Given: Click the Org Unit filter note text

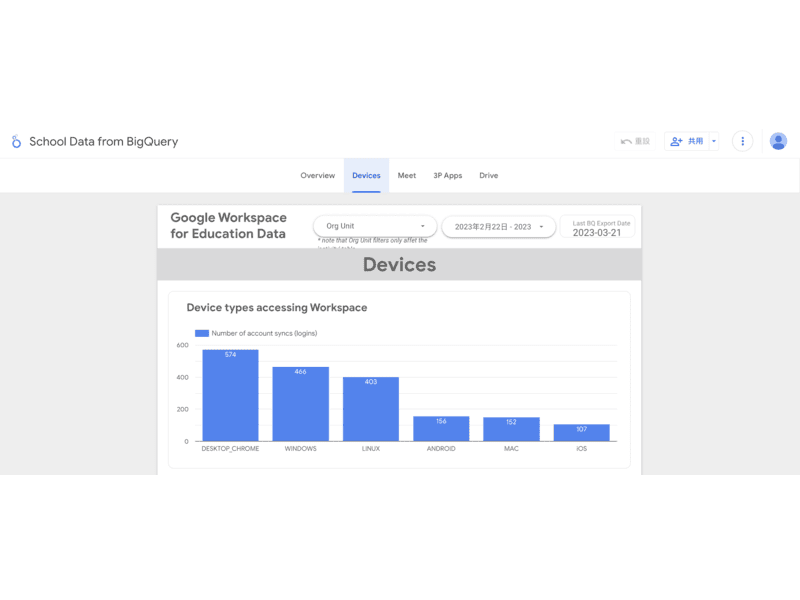Looking at the screenshot, I should coord(373,243).
